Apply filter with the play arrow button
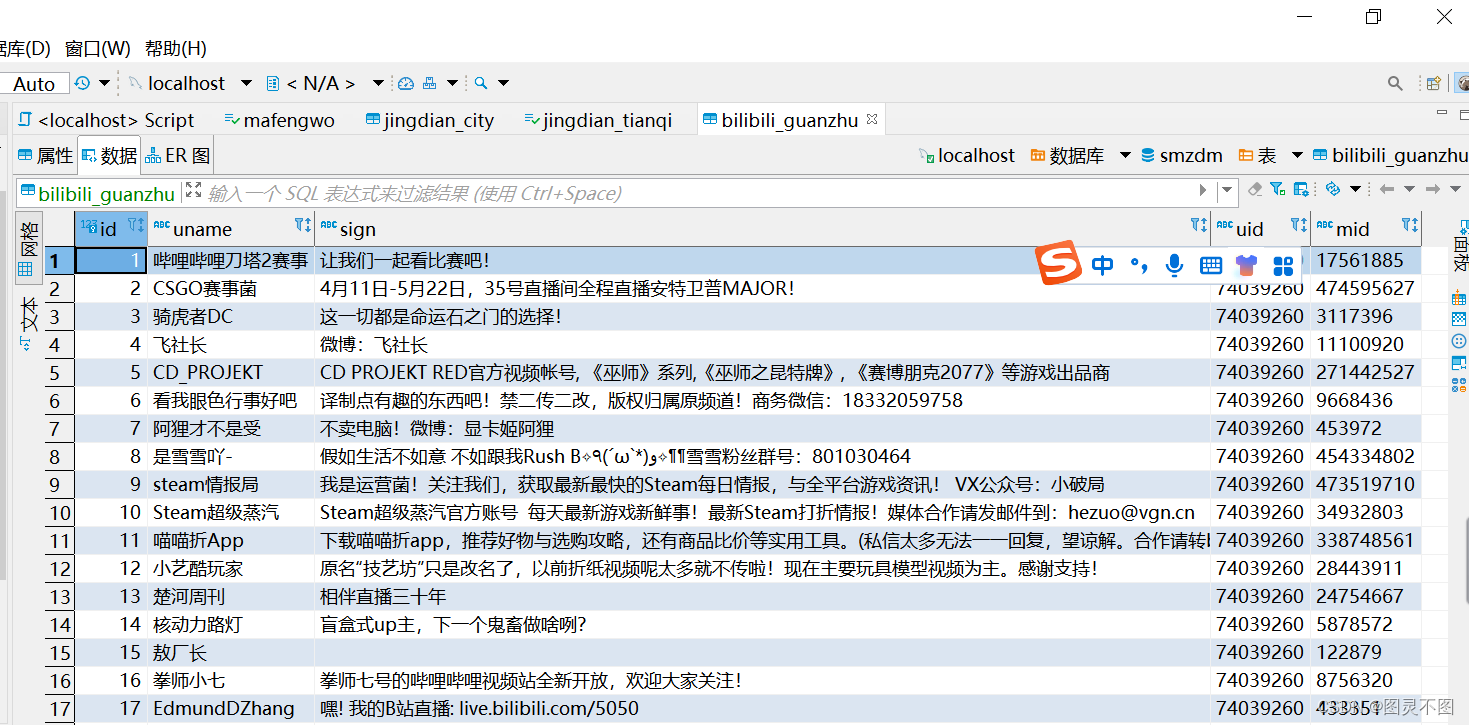Image resolution: width=1469 pixels, height=725 pixels. click(1203, 190)
